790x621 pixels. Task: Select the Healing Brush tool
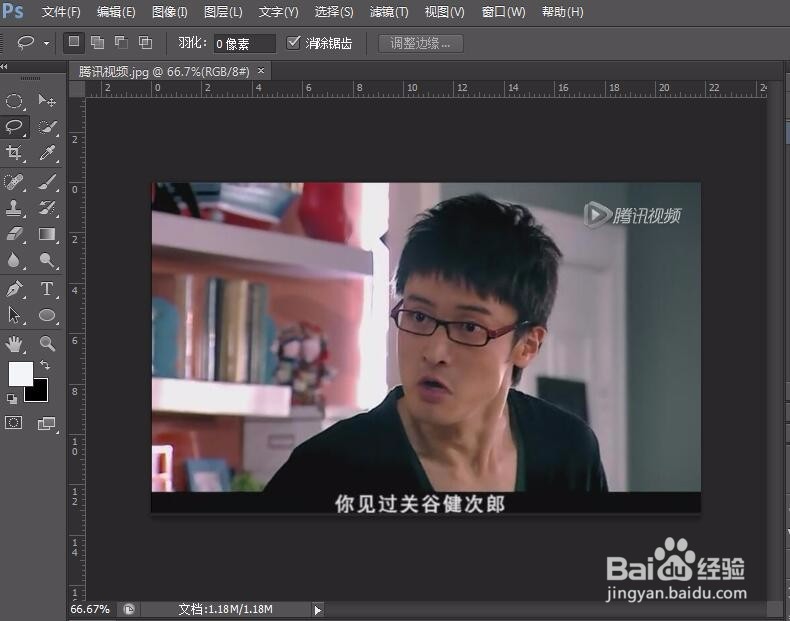14,182
